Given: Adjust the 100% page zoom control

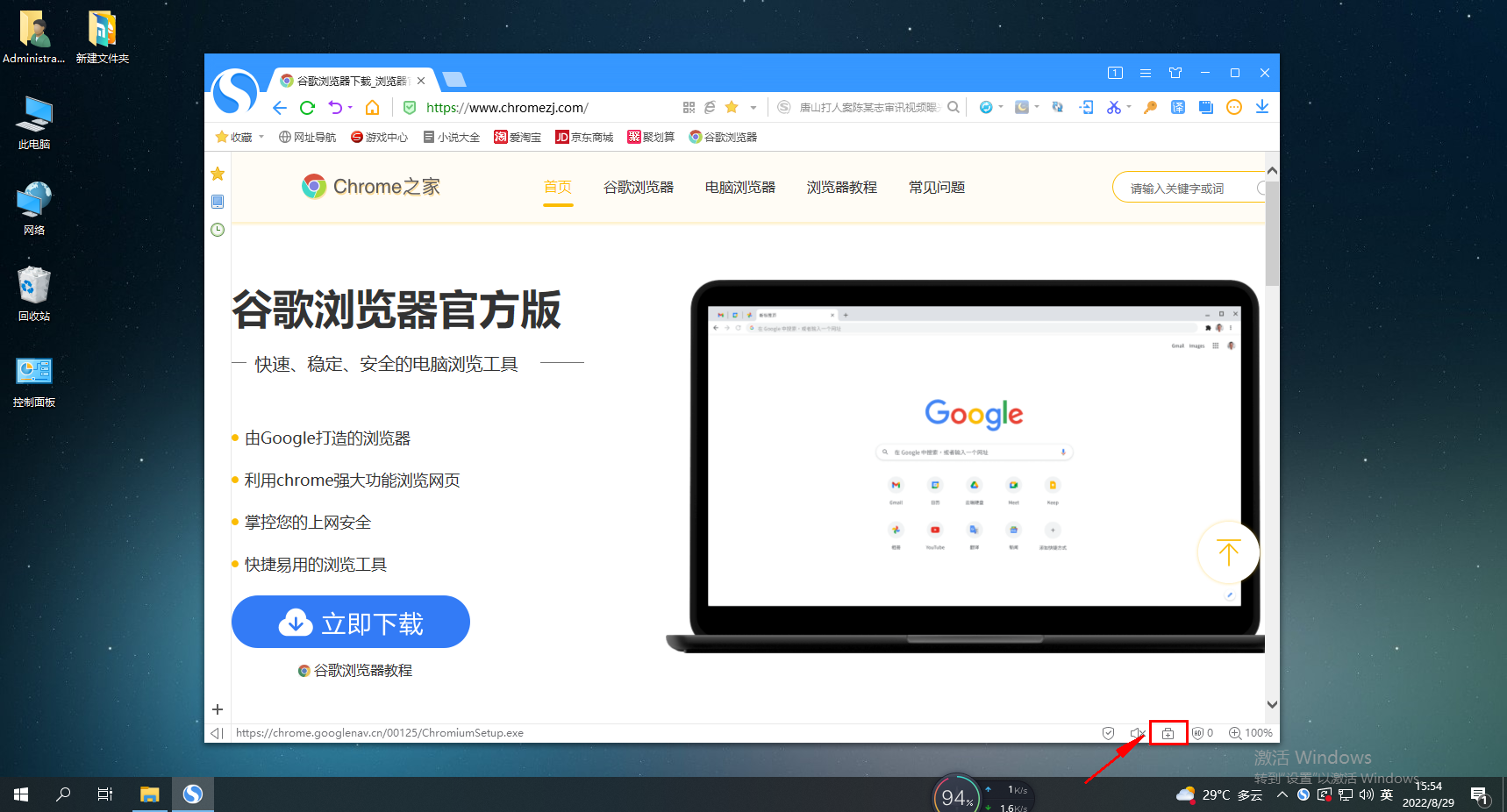Looking at the screenshot, I should [x=1250, y=733].
